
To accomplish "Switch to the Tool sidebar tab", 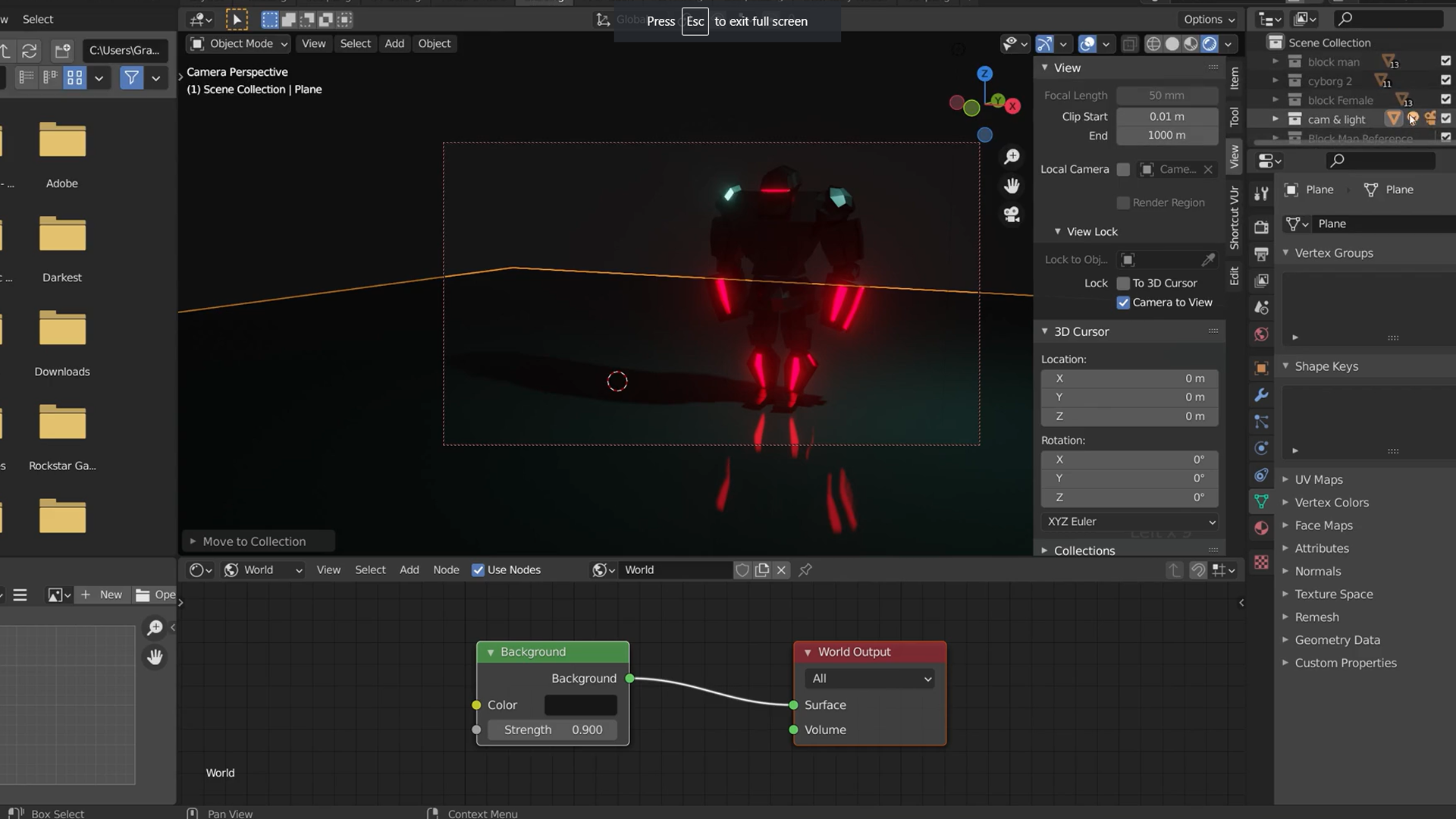I will click(1235, 116).
